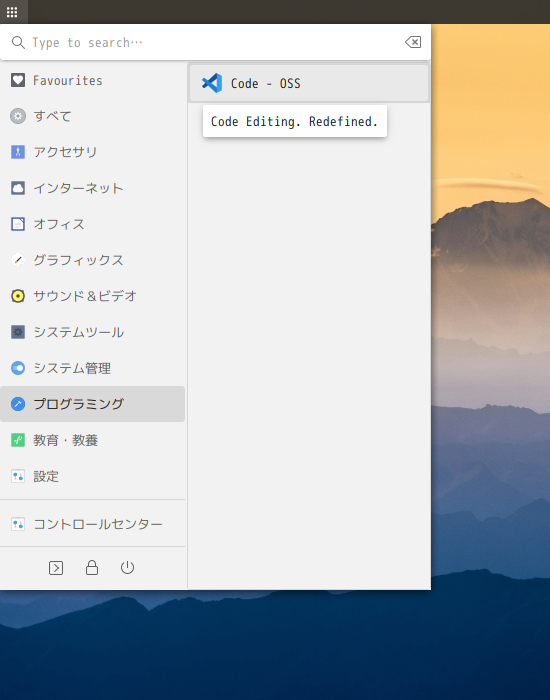Select the 教育・教養 category
Screen dimensions: 550x700
(92, 440)
